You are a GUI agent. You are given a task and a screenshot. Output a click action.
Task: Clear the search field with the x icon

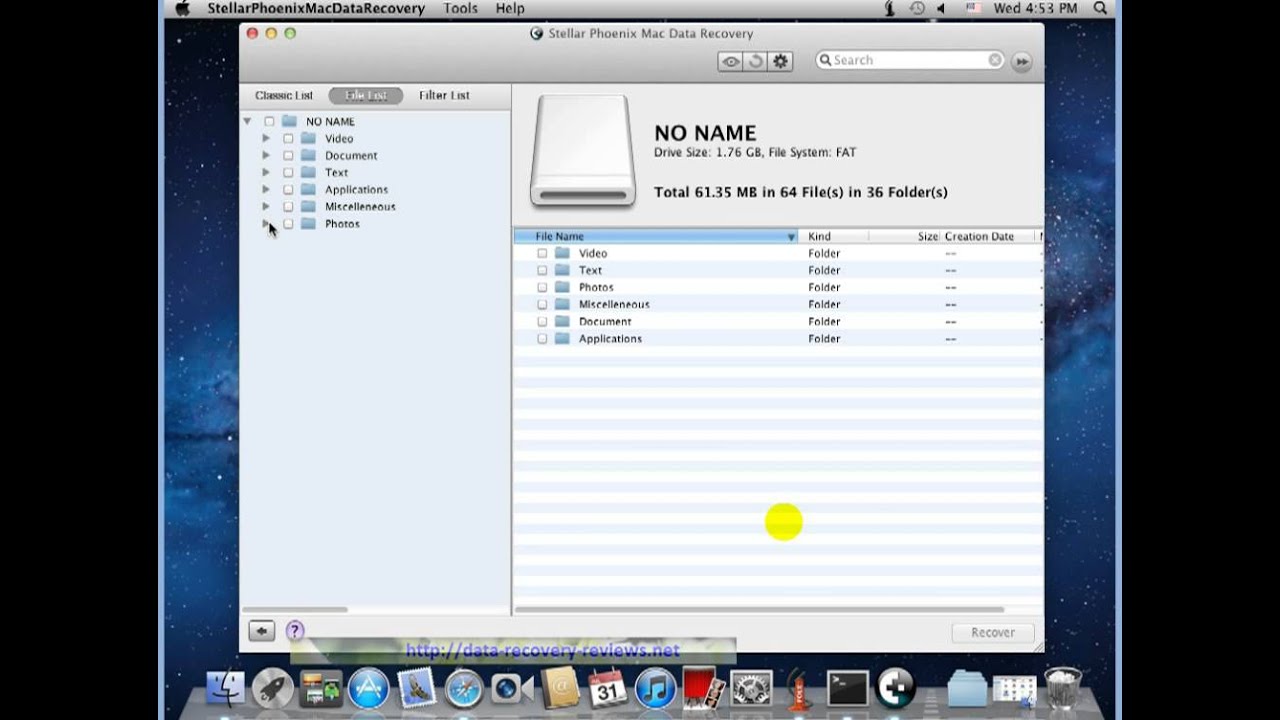[x=995, y=60]
